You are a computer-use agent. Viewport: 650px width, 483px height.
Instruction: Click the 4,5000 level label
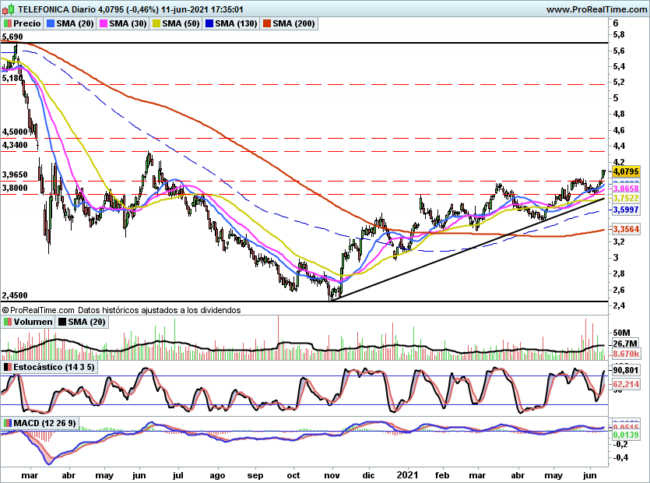(x=15, y=132)
